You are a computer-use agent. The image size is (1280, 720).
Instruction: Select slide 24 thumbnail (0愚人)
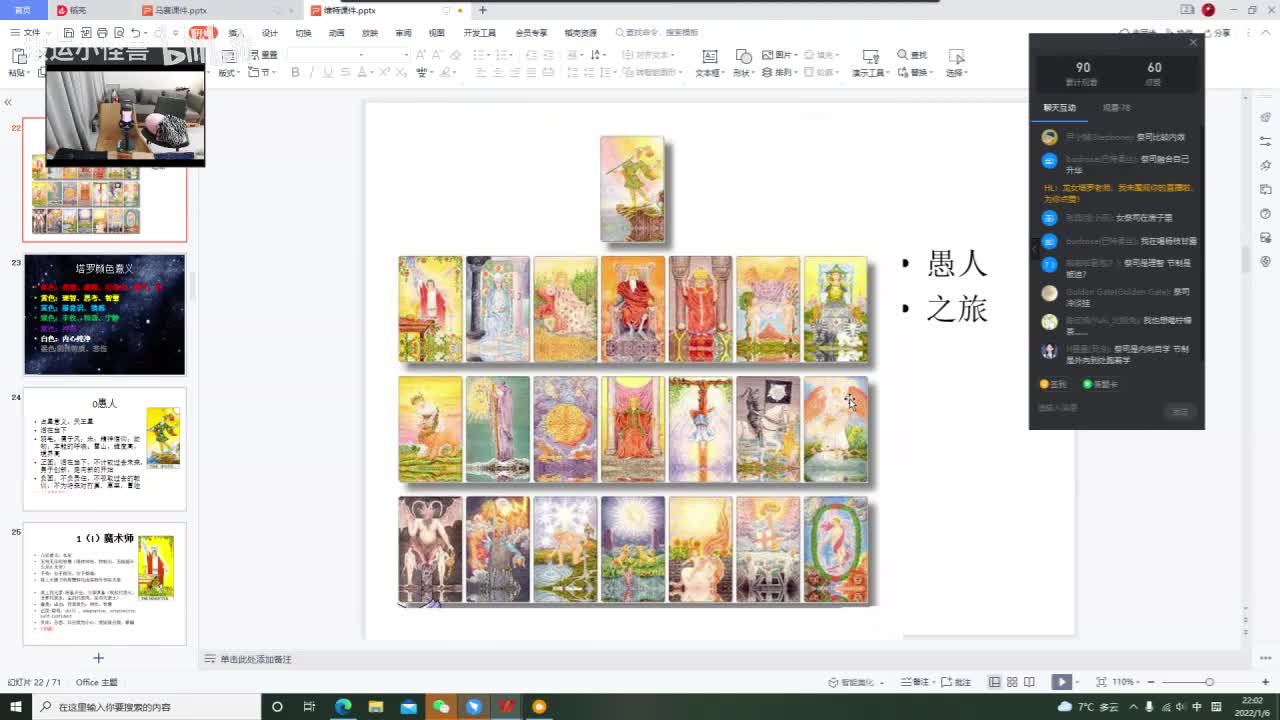click(105, 449)
